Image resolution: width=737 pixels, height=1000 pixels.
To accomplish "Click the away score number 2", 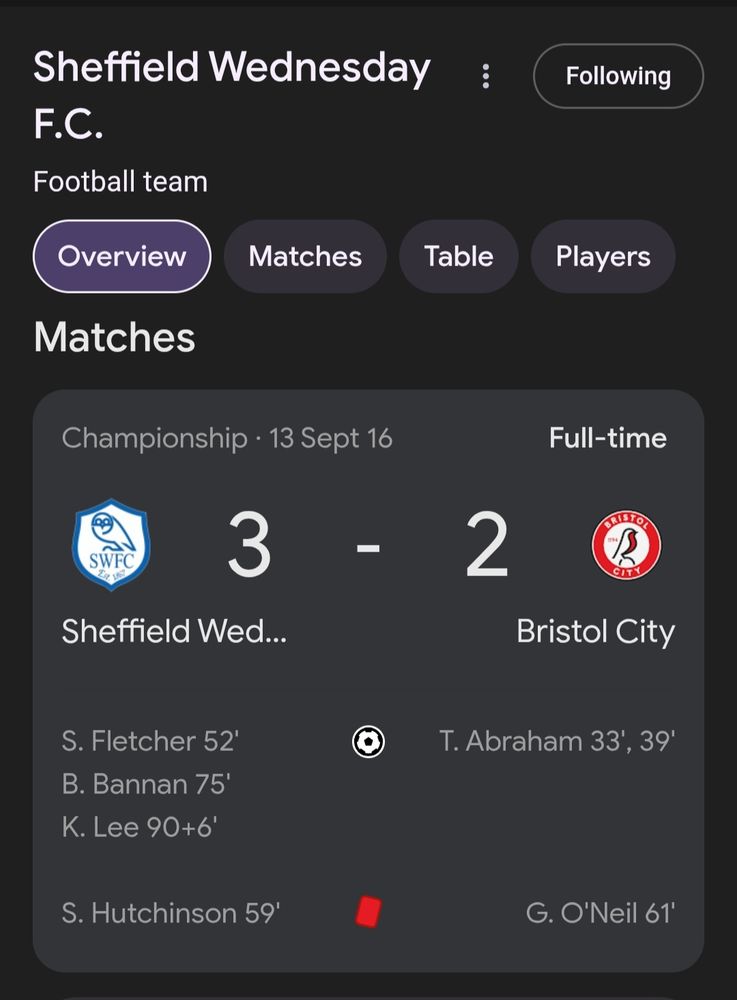I will 487,546.
